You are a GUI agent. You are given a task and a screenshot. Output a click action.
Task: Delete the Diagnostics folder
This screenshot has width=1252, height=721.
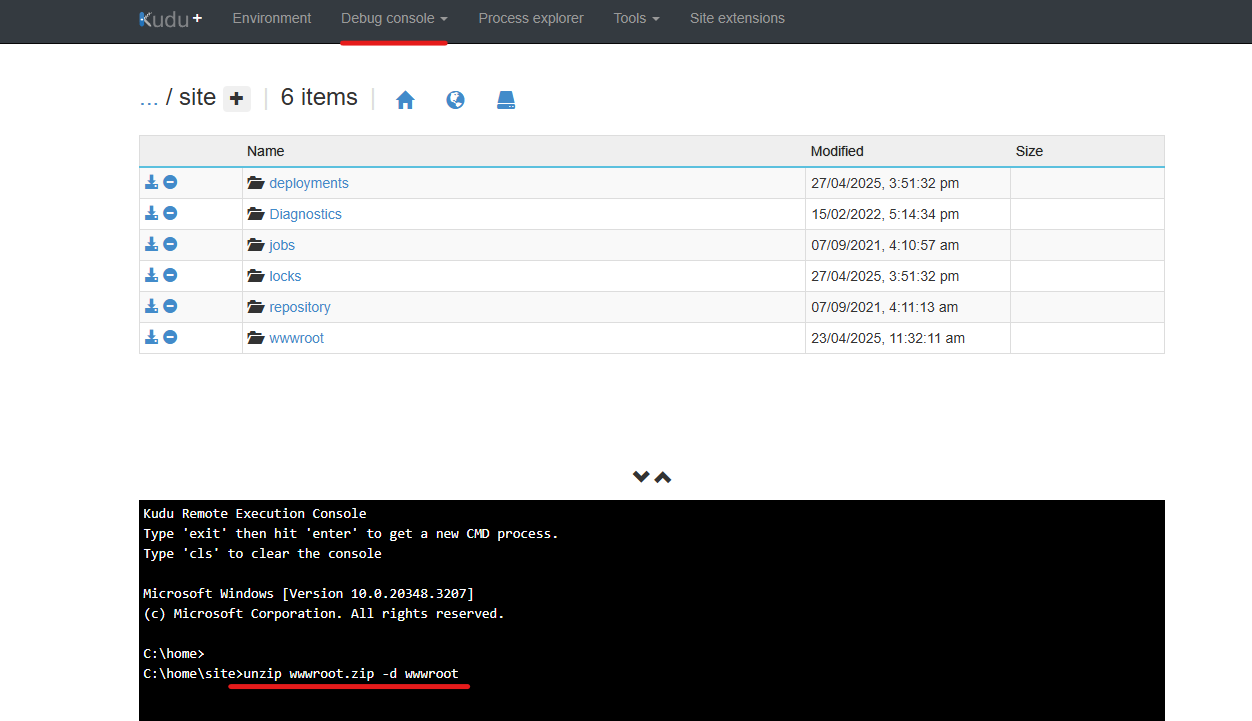(170, 214)
